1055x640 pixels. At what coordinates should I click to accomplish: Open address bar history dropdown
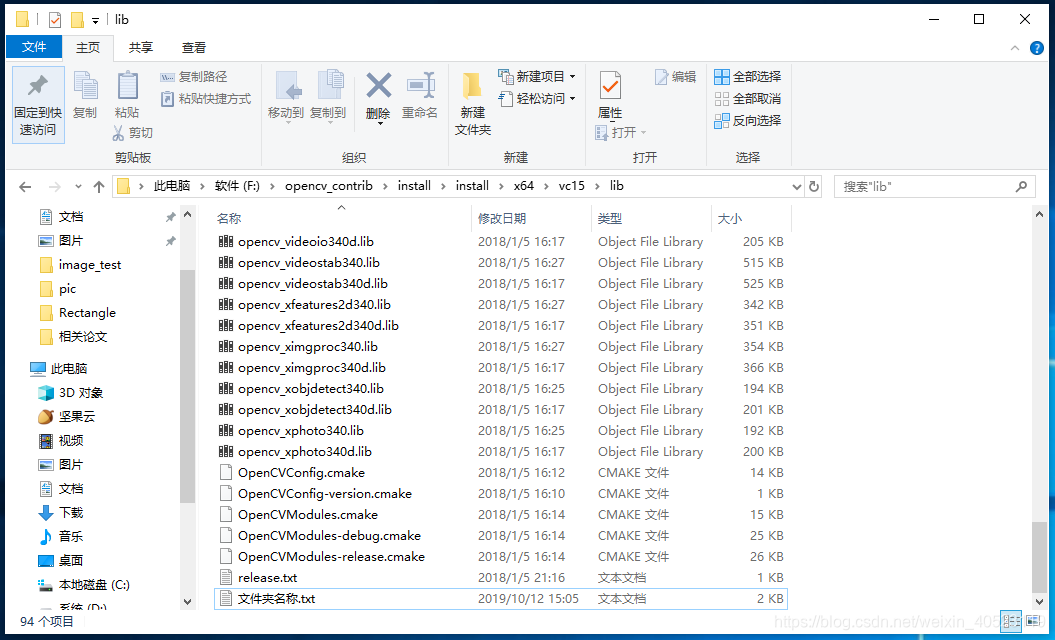(x=797, y=186)
